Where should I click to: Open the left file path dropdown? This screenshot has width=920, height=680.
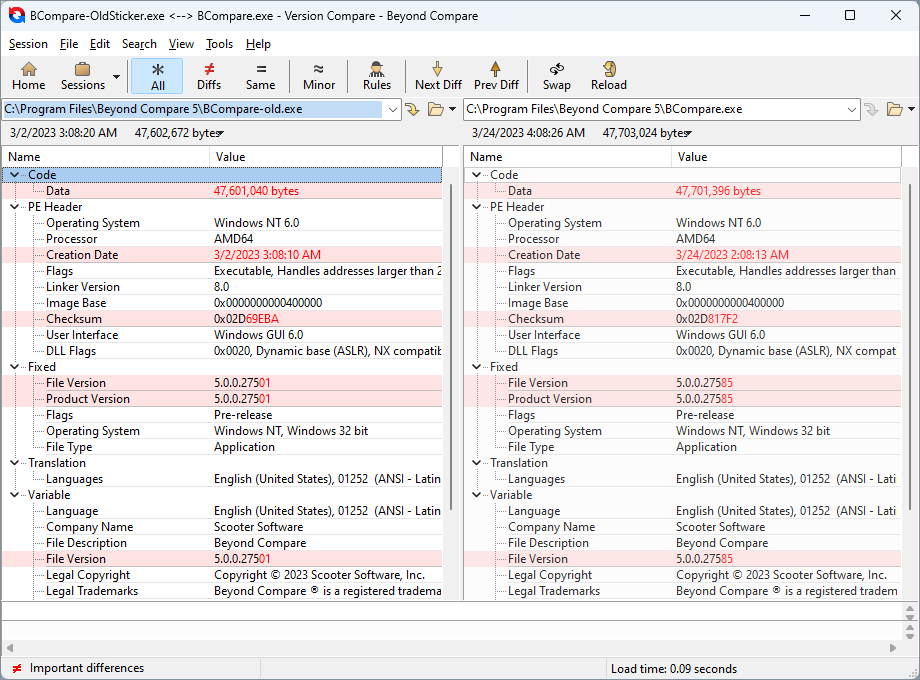pos(393,110)
